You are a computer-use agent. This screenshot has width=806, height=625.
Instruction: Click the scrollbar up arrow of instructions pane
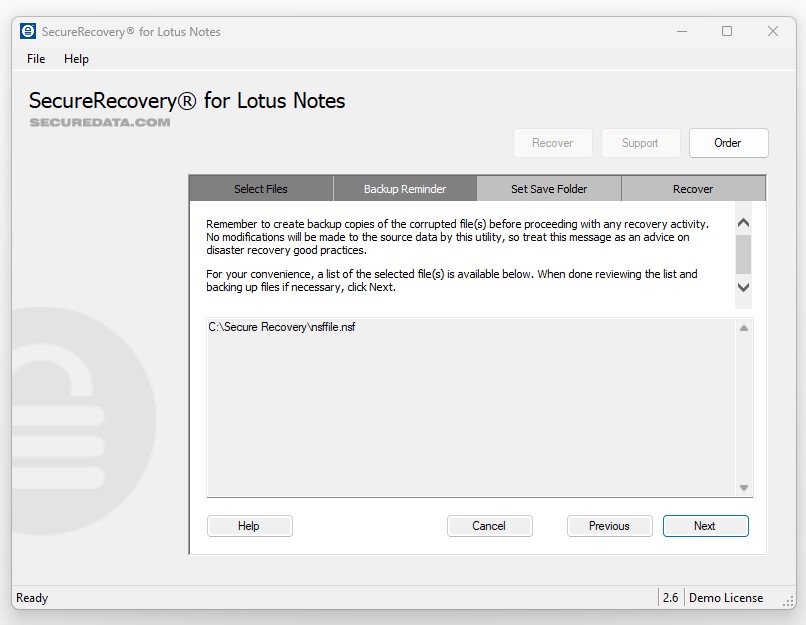743,221
